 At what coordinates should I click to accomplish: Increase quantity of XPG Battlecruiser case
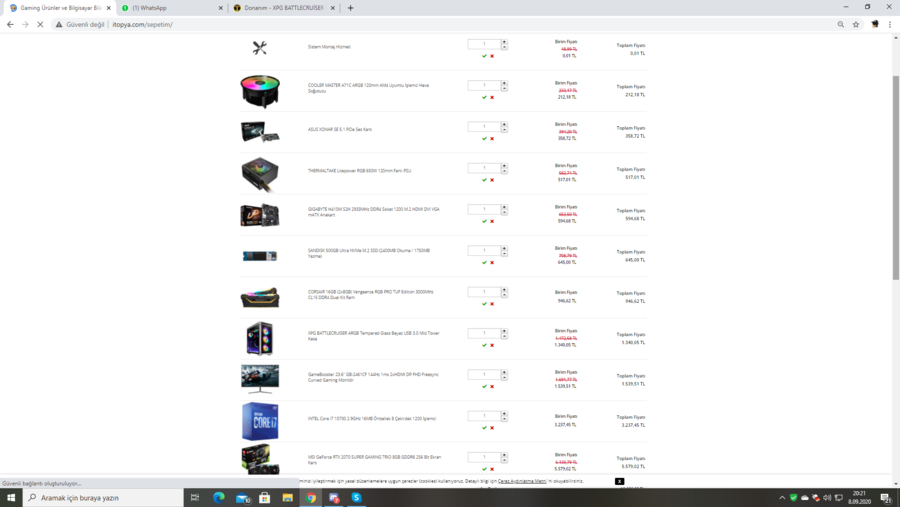coord(505,331)
